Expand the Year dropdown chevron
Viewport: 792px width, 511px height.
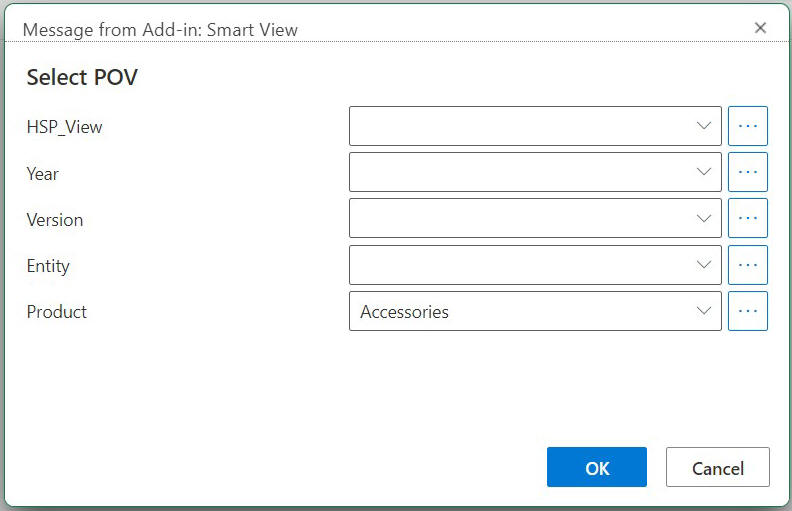[x=703, y=172]
